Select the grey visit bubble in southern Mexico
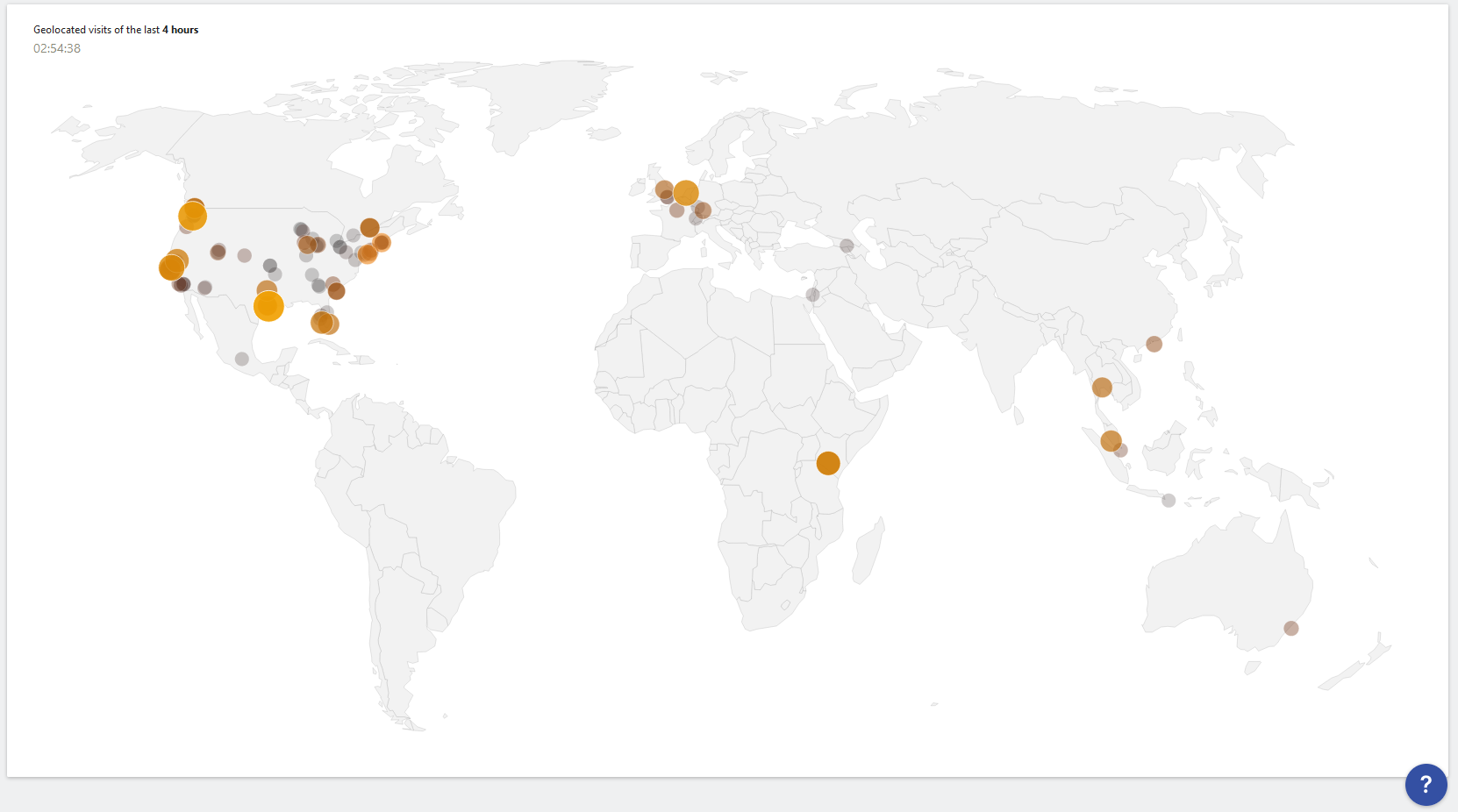 tap(242, 359)
